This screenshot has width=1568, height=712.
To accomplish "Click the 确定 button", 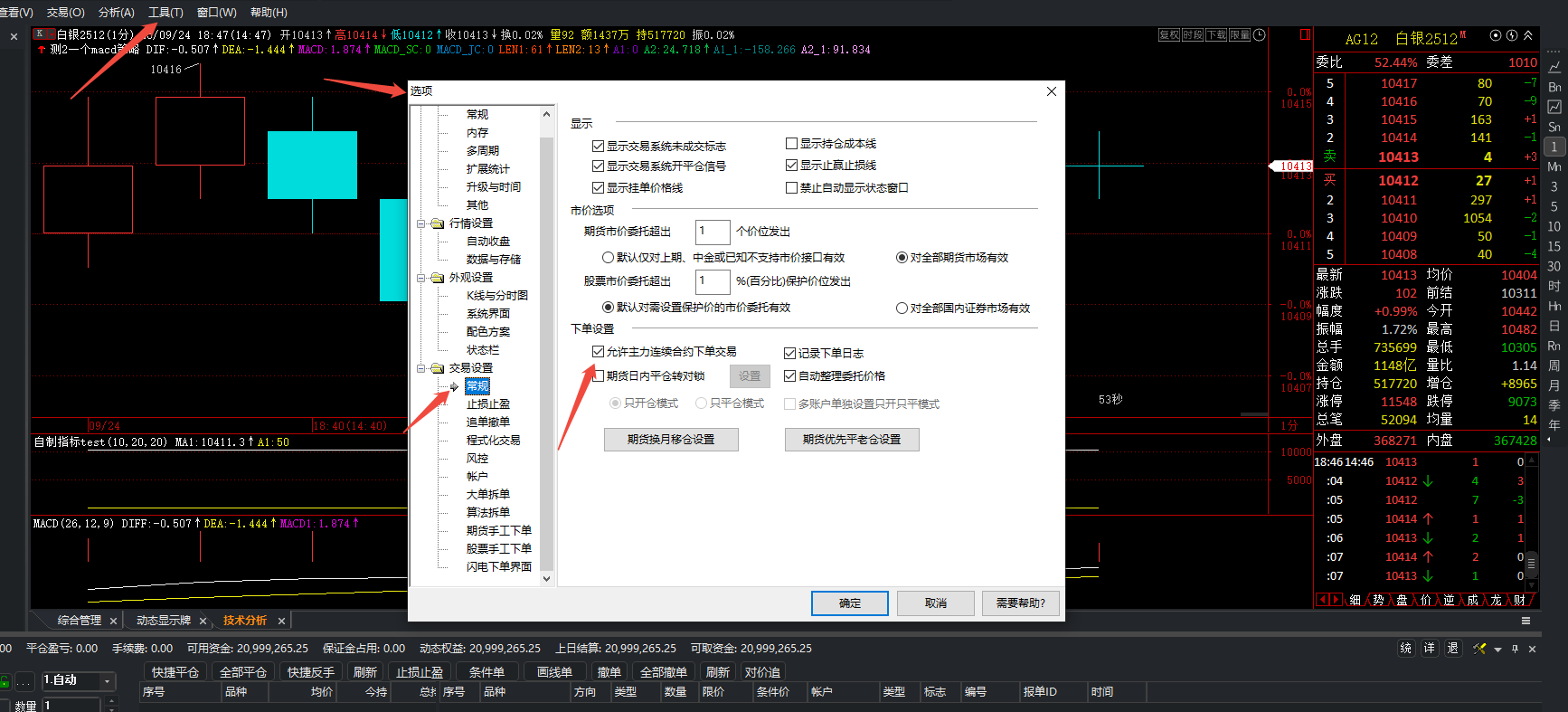I will coord(849,603).
